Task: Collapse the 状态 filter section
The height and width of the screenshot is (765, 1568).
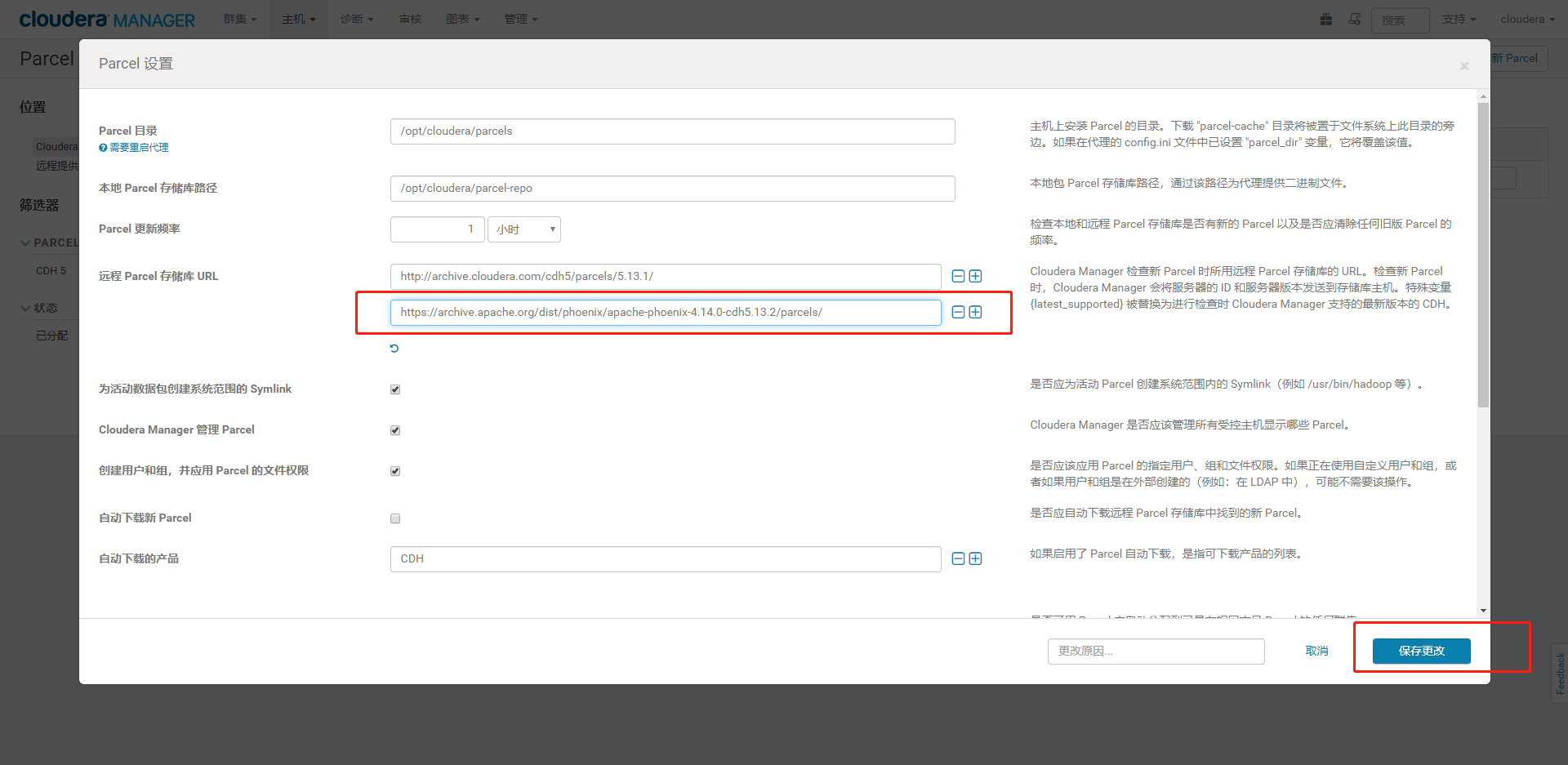Action: tap(39, 308)
